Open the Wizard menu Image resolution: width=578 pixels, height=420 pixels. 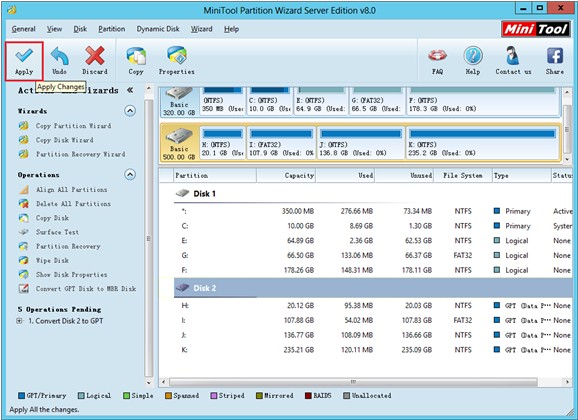(x=201, y=29)
